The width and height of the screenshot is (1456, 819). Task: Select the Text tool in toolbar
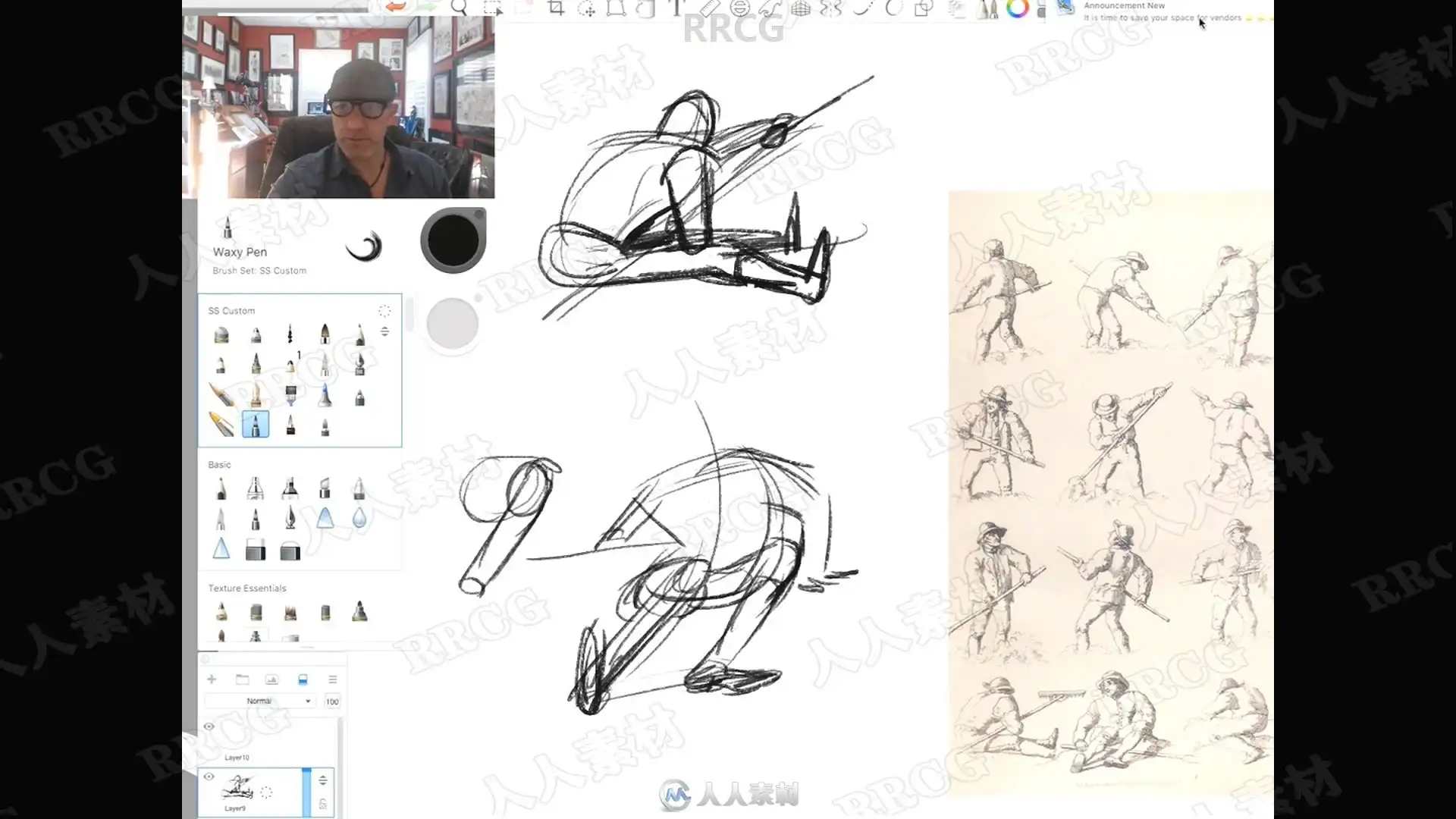[x=675, y=8]
